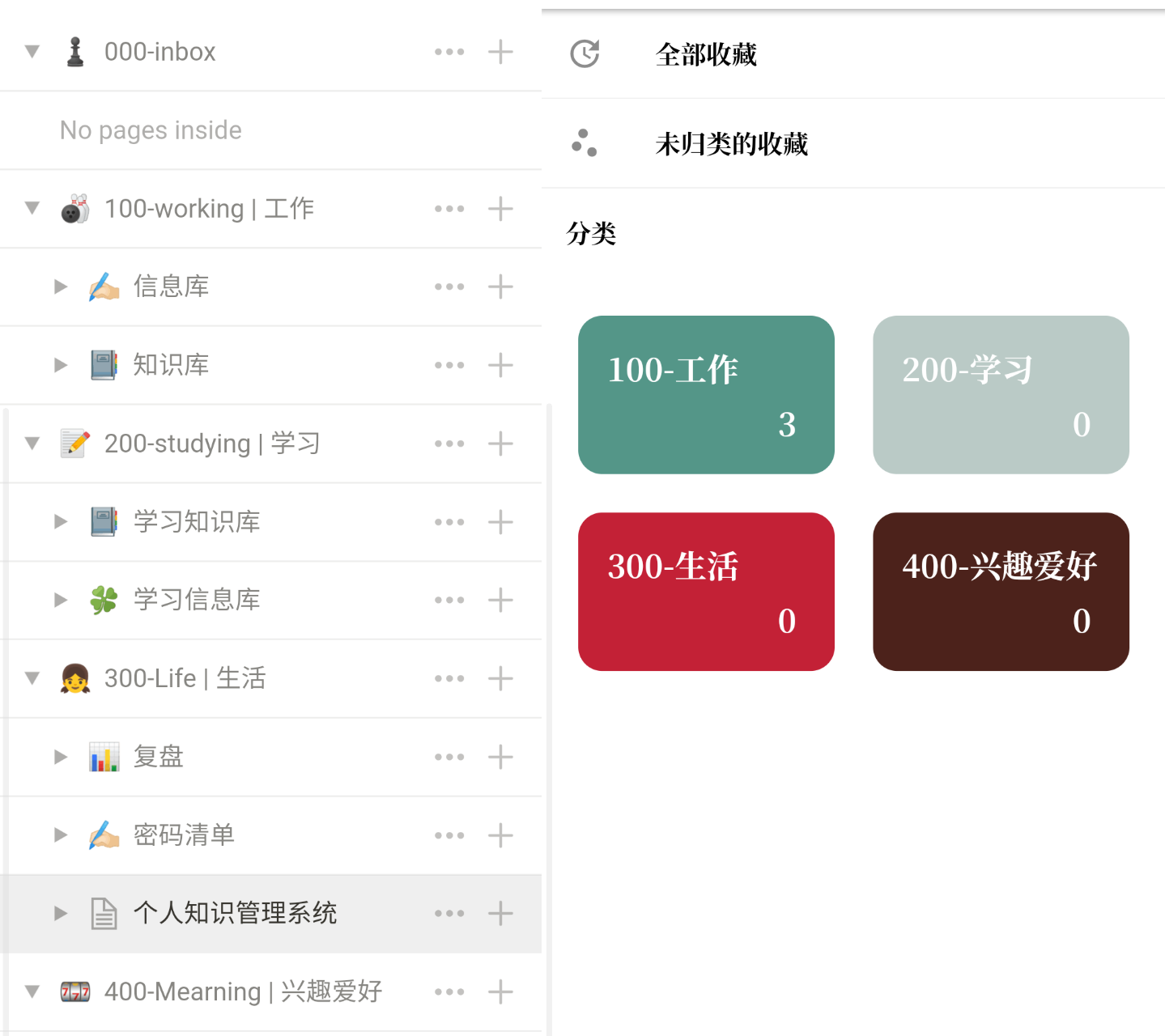Open more options for 个人知识管理系统
1165x1036 pixels.
coord(449,914)
